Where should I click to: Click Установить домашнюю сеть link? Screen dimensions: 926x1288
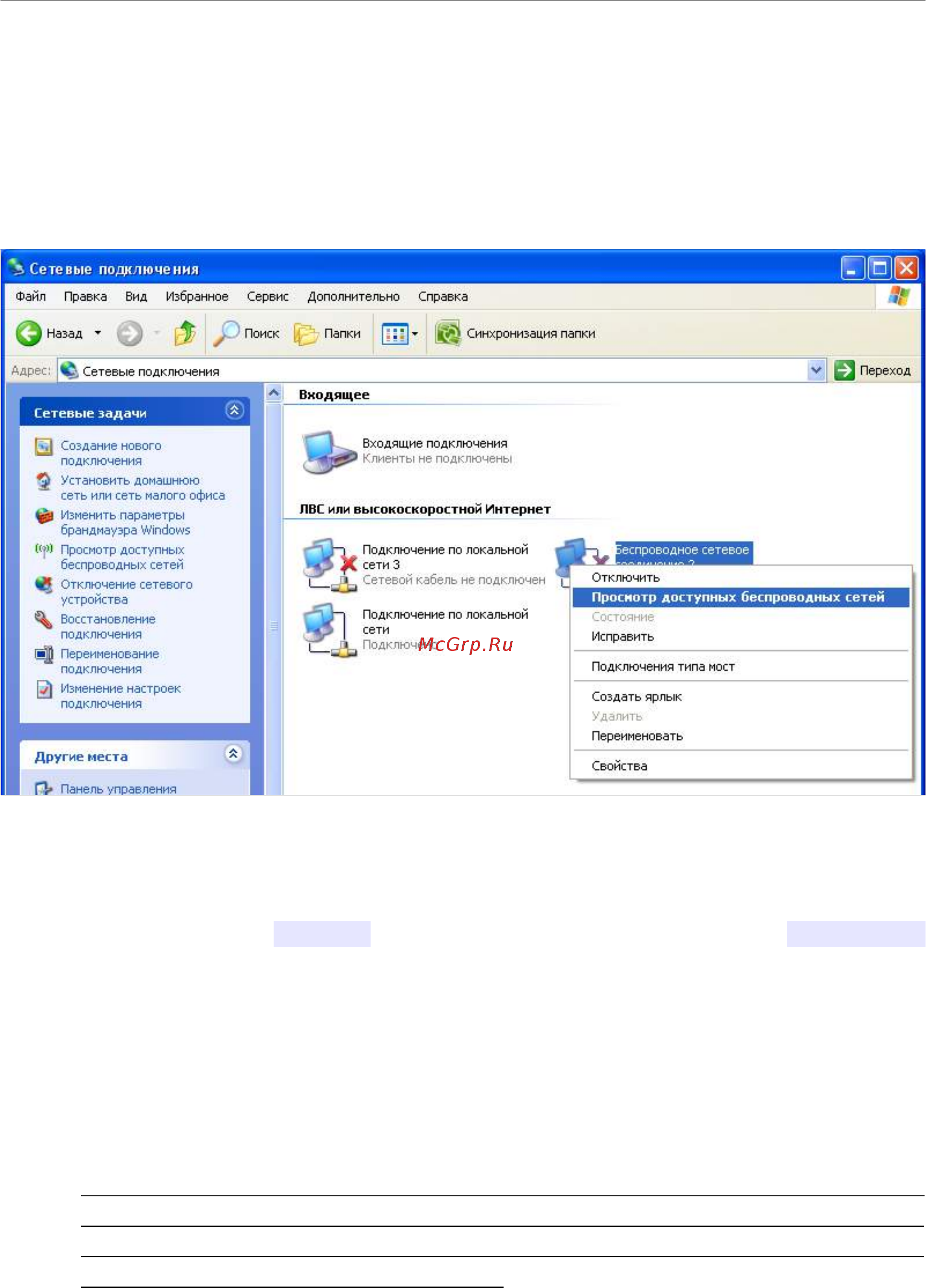pos(143,488)
